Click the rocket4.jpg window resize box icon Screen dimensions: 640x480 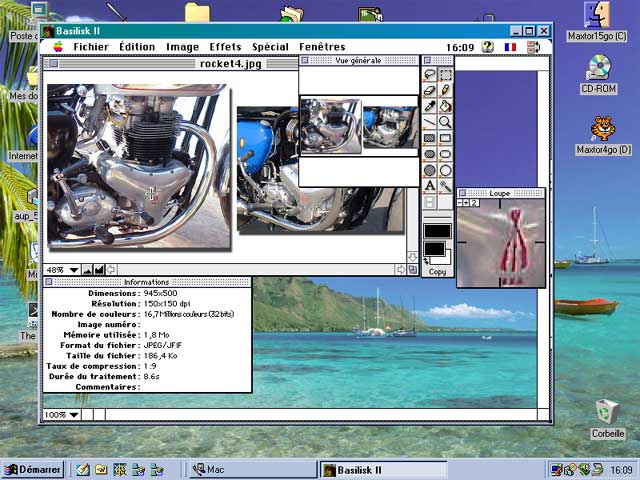tap(413, 270)
